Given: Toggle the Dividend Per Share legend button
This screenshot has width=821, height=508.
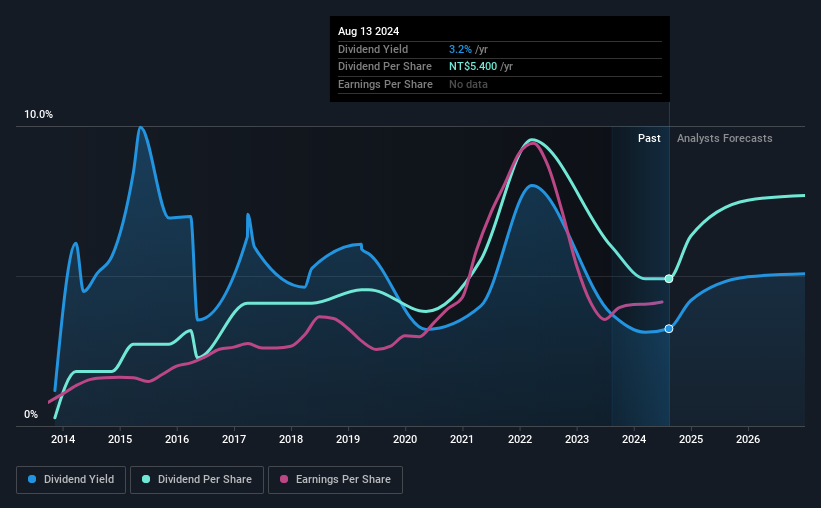Looking at the screenshot, I should point(197,480).
